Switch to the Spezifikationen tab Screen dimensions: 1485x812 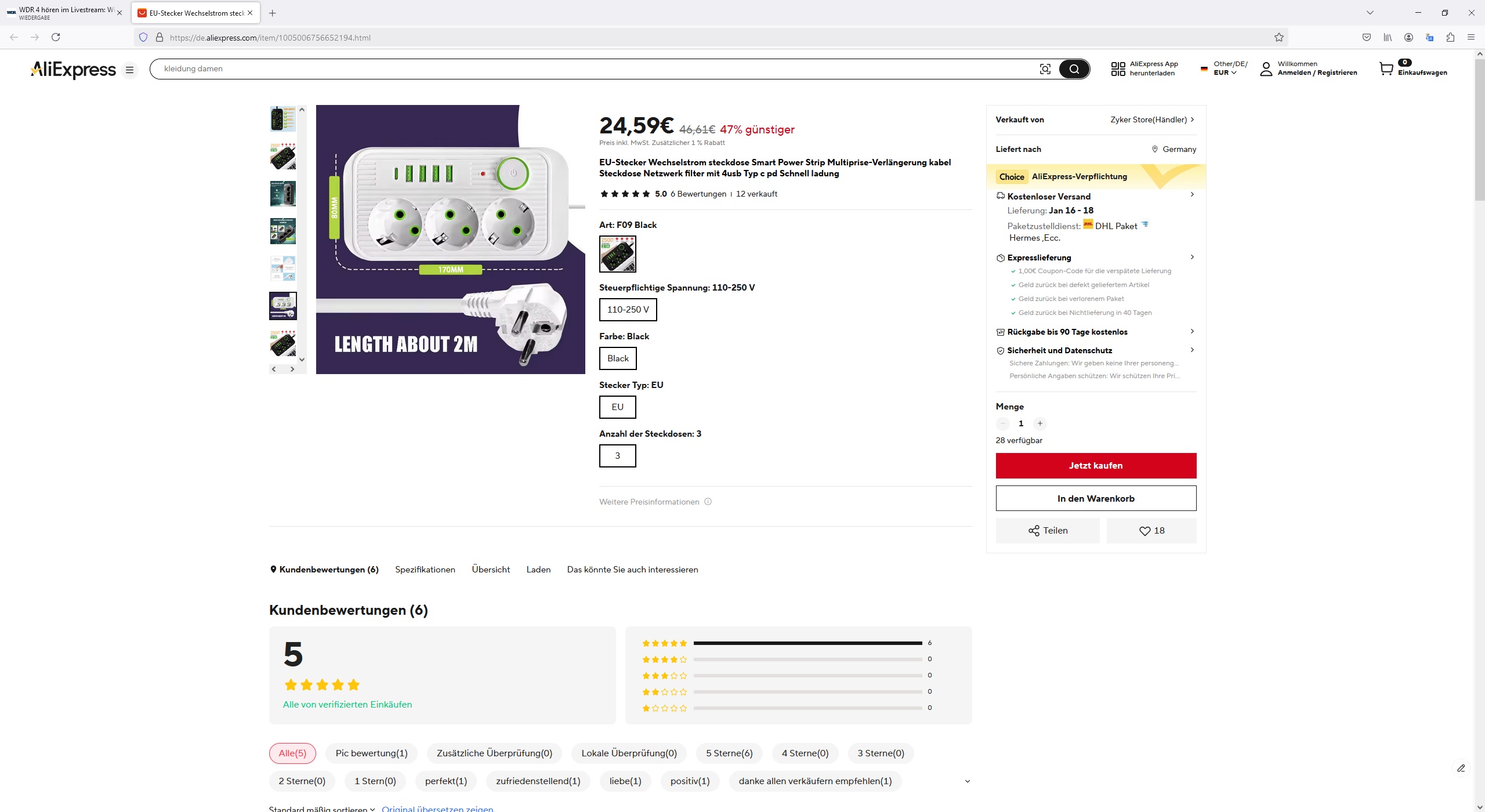tap(425, 570)
